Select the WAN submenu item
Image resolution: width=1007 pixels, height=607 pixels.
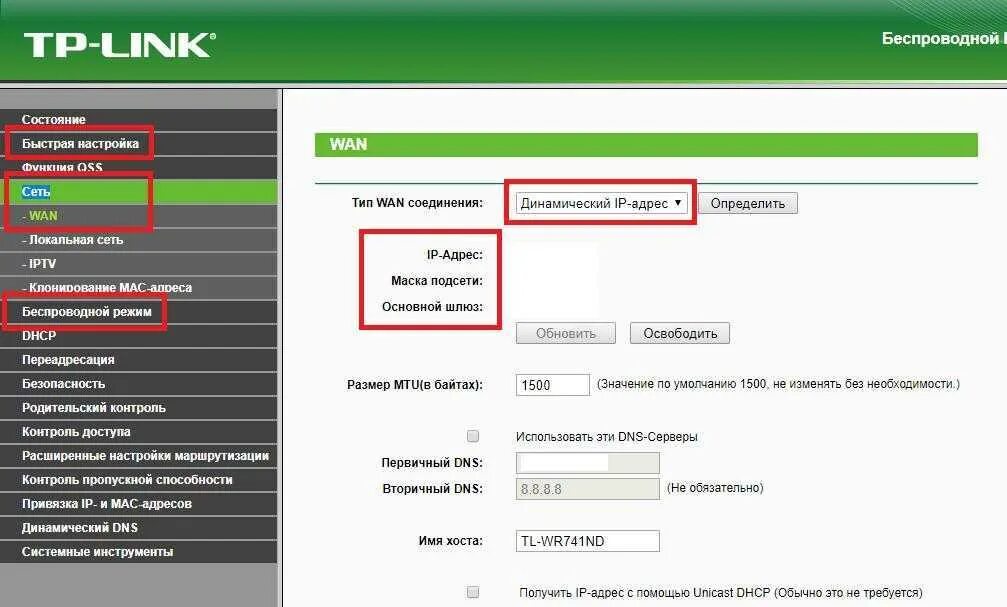(40, 215)
